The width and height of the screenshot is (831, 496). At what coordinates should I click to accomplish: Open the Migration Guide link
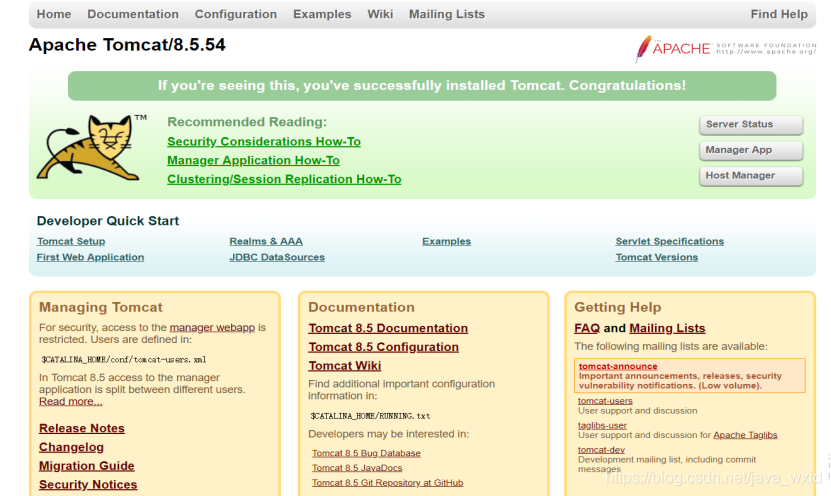[x=86, y=466]
